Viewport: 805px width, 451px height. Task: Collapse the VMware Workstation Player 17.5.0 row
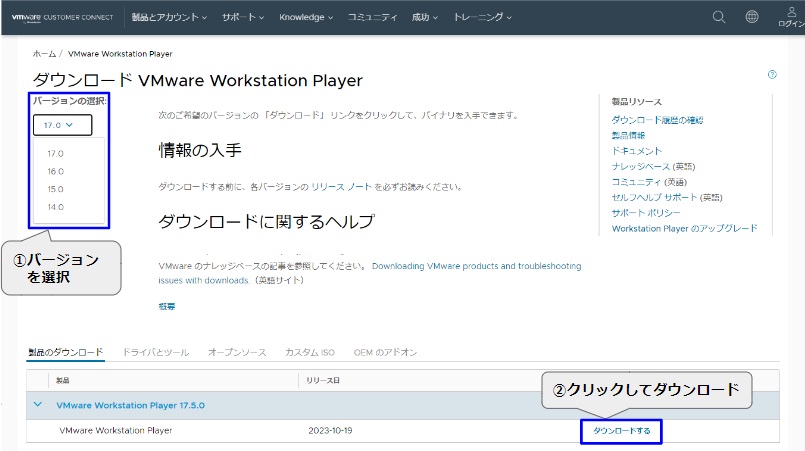point(37,405)
